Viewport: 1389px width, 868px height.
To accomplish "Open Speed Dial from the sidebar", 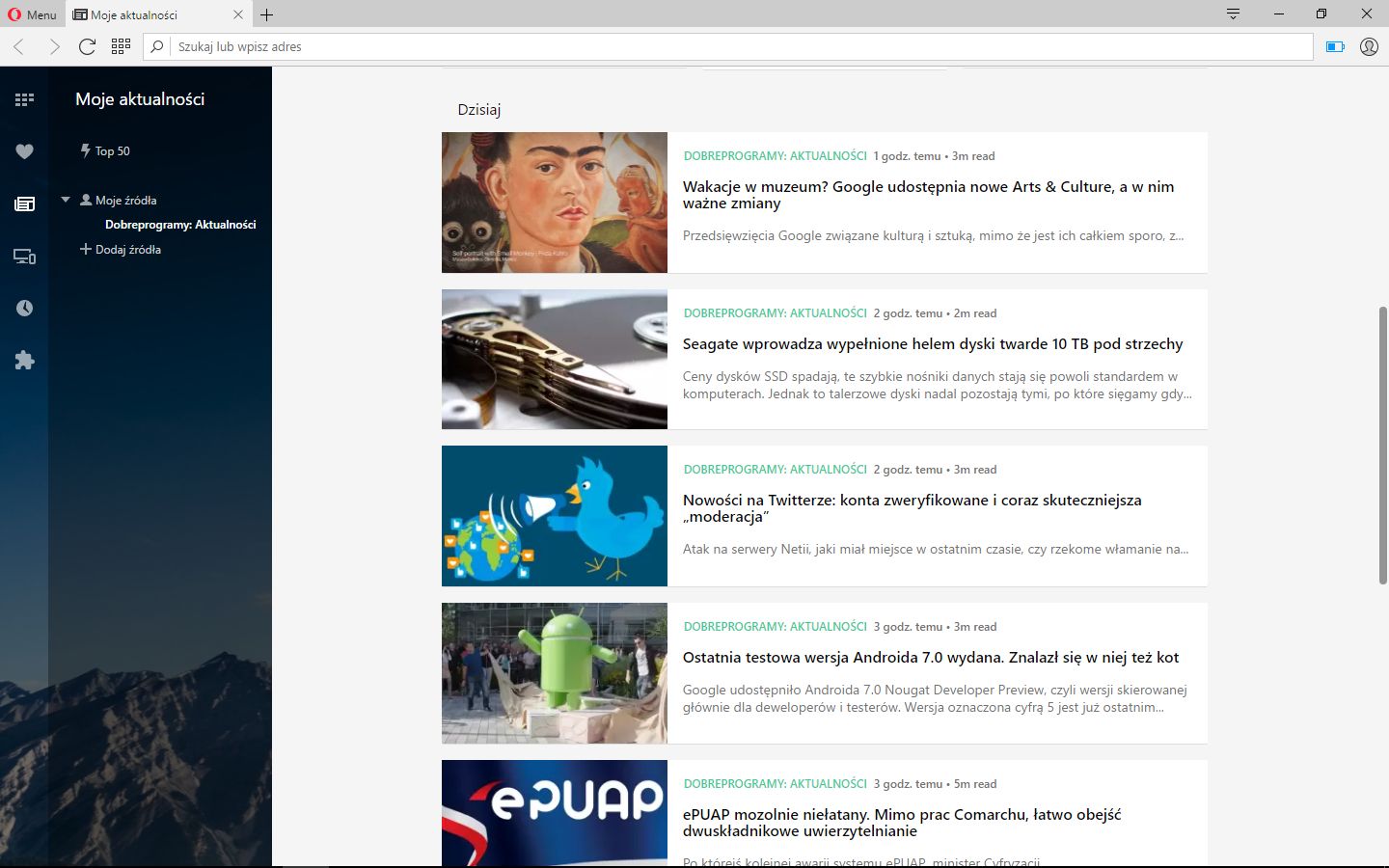I will 24,99.
